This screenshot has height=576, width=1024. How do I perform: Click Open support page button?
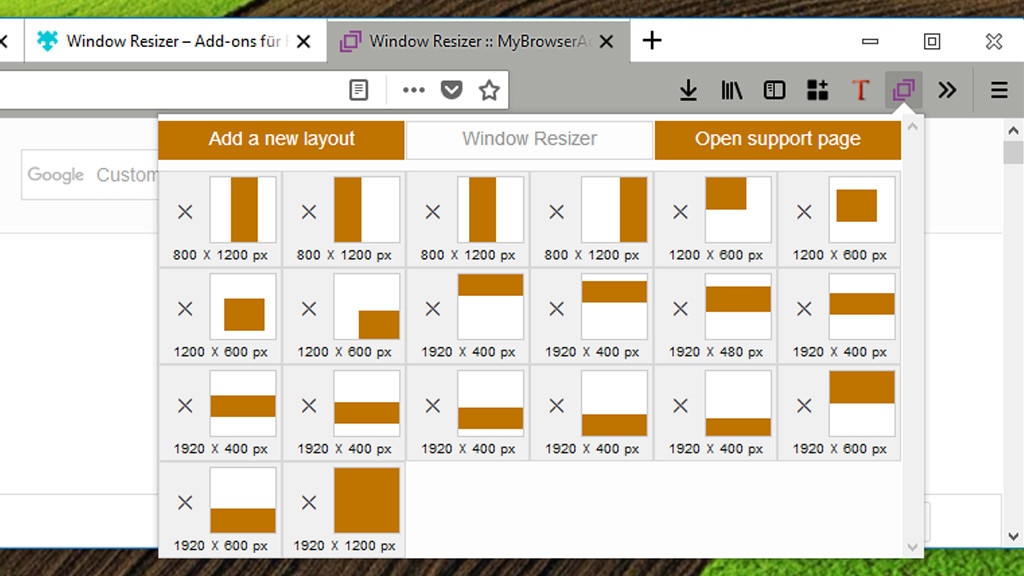click(777, 140)
